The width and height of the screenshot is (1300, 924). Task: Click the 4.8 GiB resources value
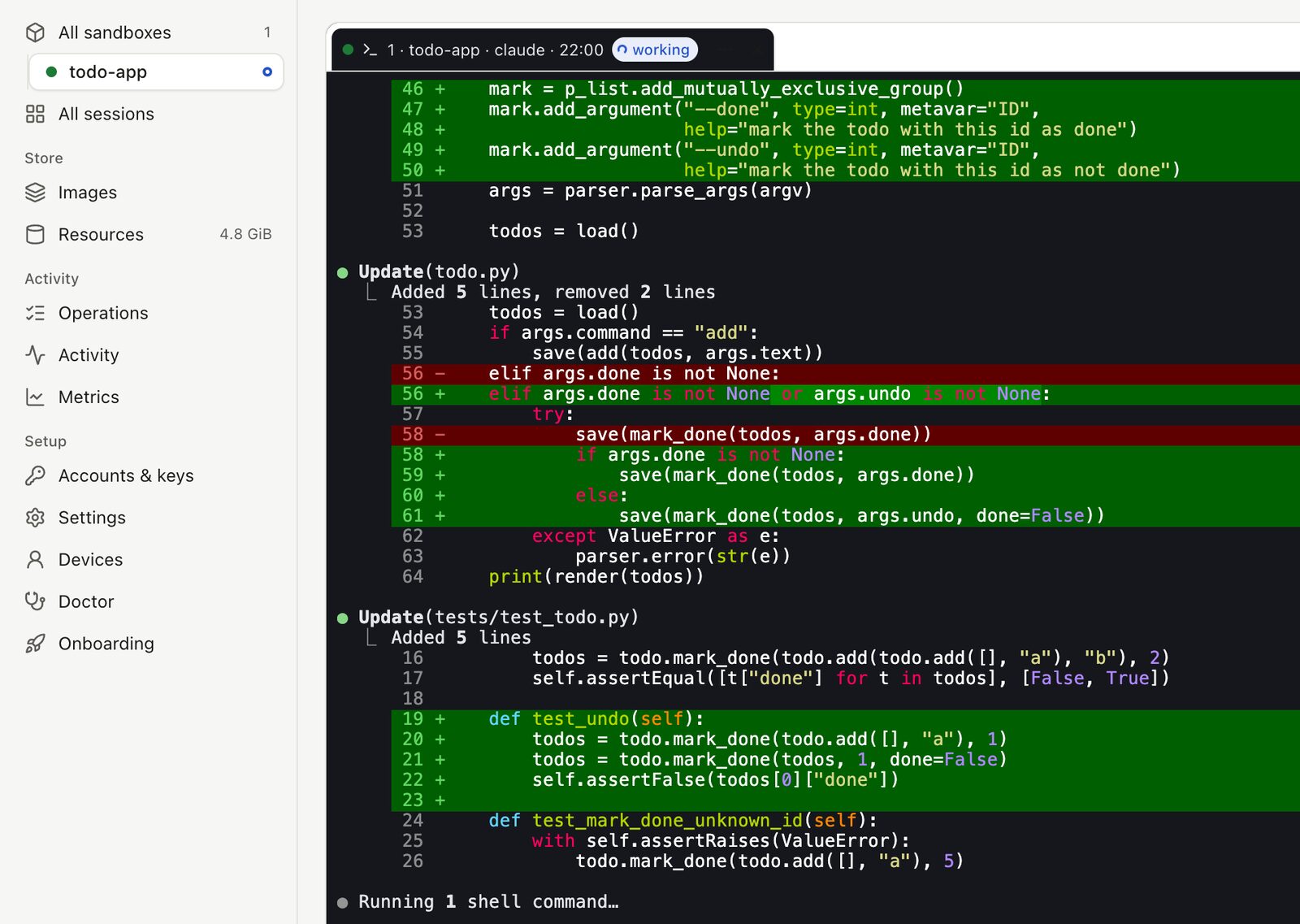245,234
